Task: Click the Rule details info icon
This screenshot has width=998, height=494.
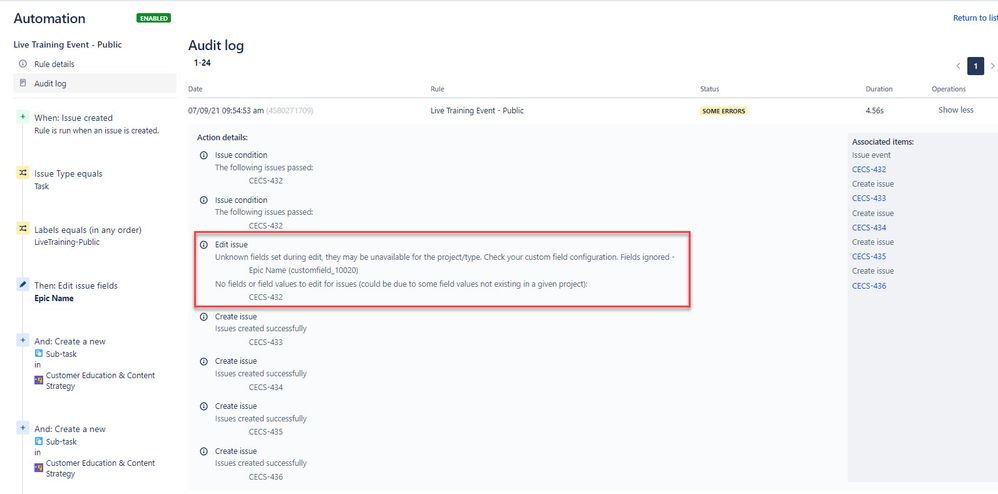Action: [x=23, y=64]
